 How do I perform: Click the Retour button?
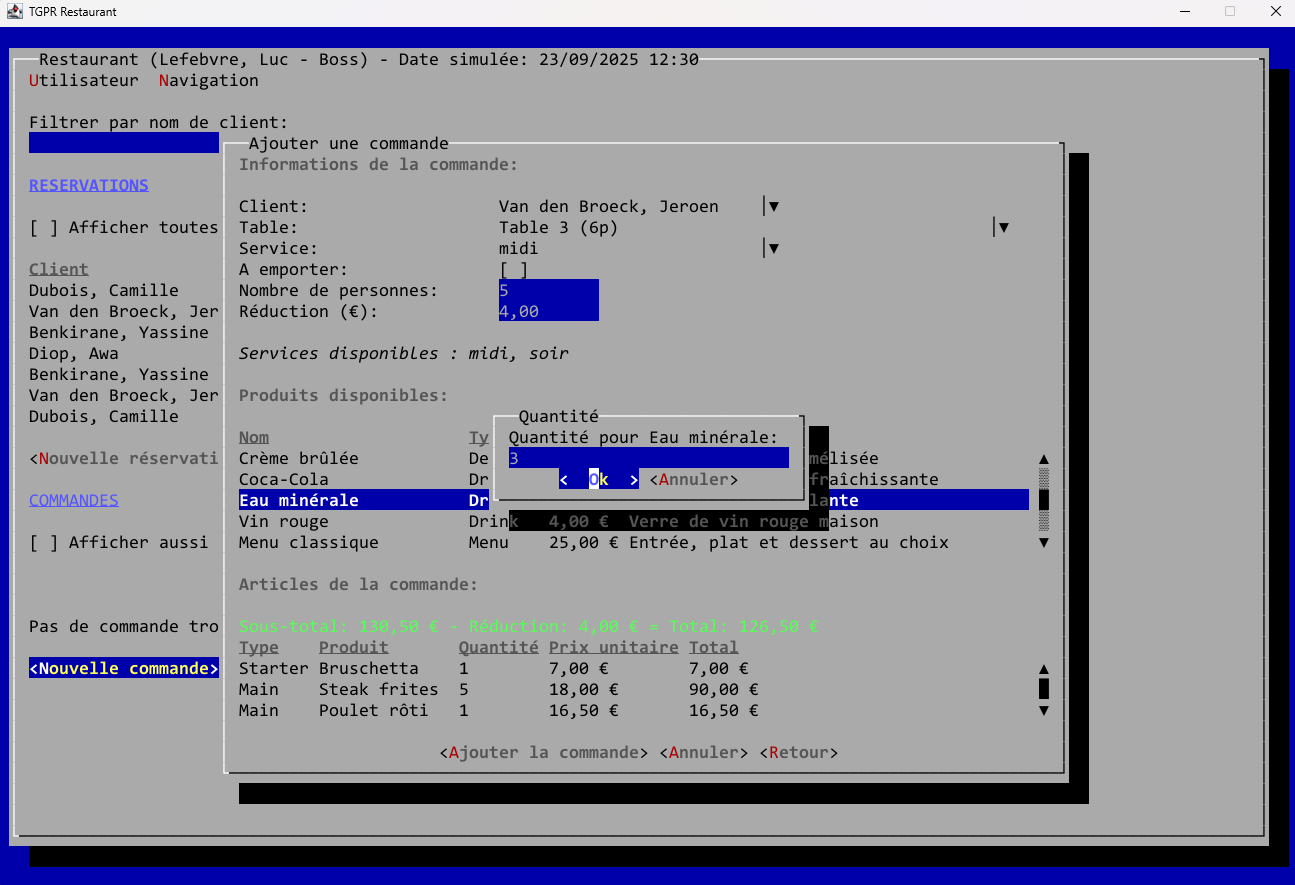pos(799,752)
